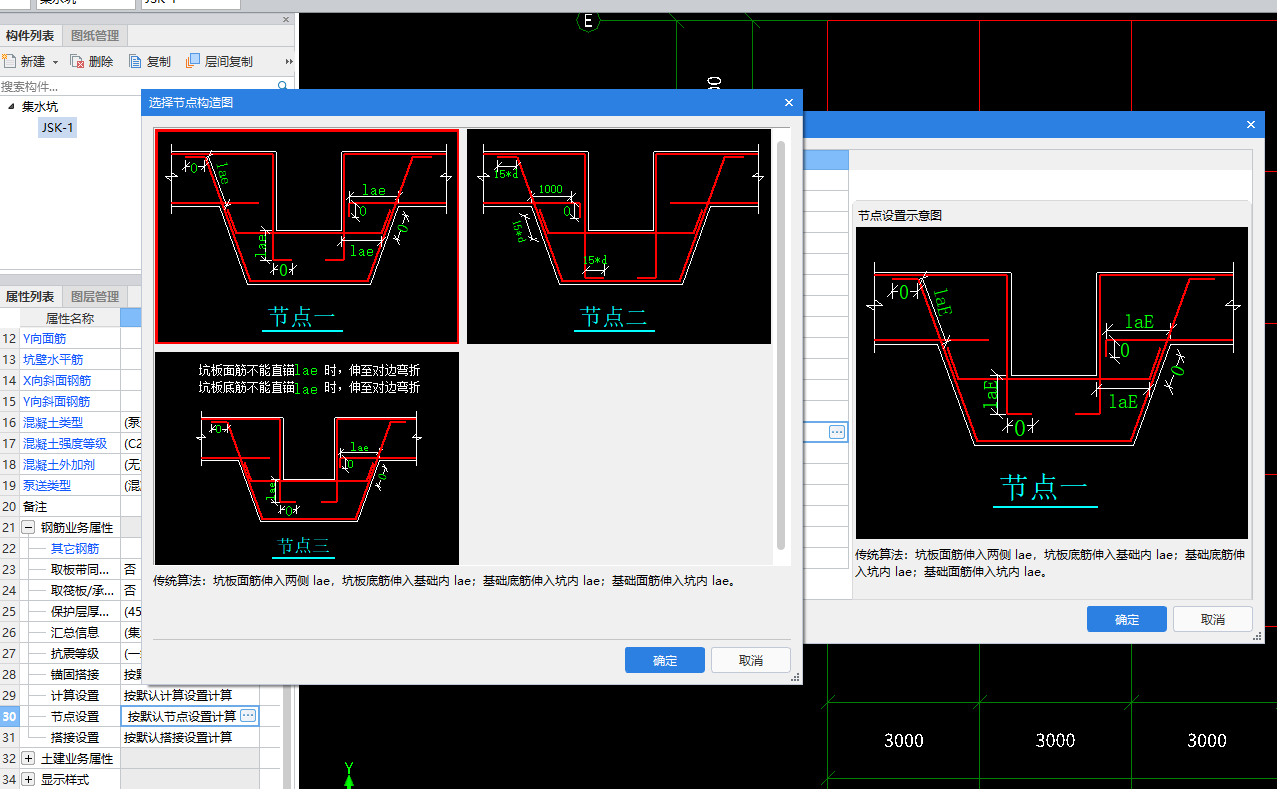Image resolution: width=1277 pixels, height=789 pixels.
Task: Open the 新建 dropdown arrow
Action: (55, 62)
